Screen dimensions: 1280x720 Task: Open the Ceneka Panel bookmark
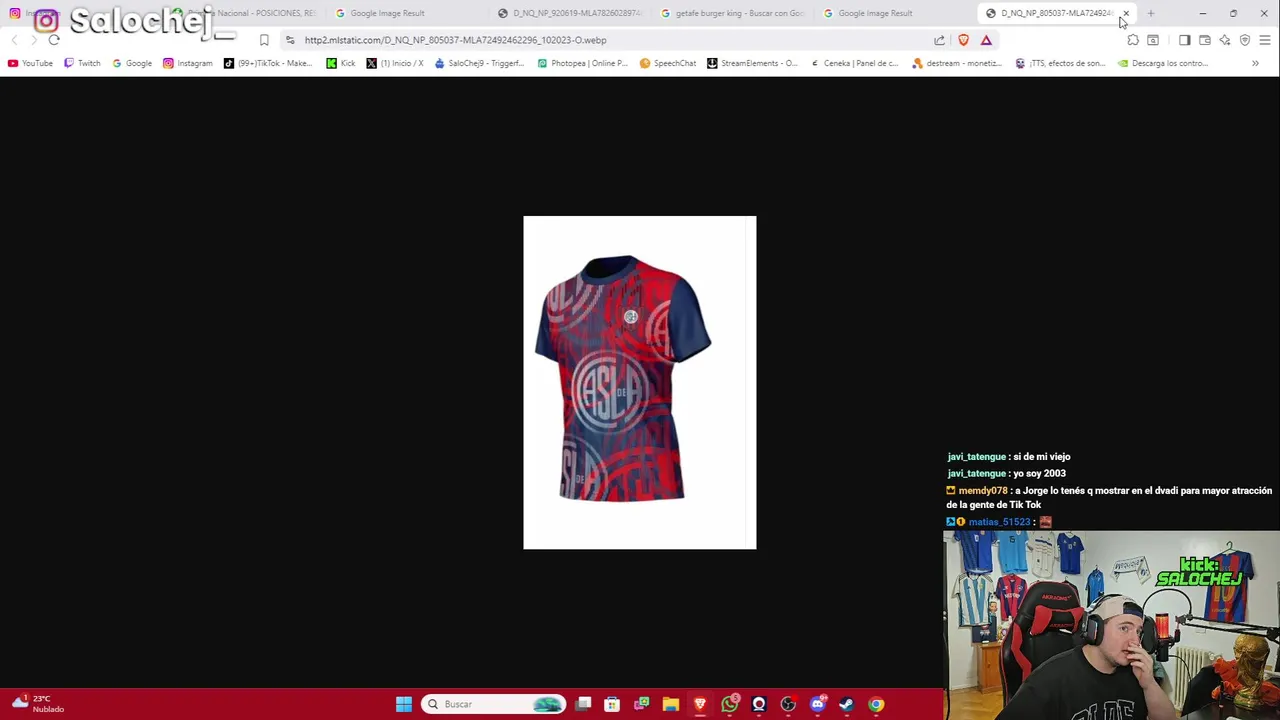[853, 63]
